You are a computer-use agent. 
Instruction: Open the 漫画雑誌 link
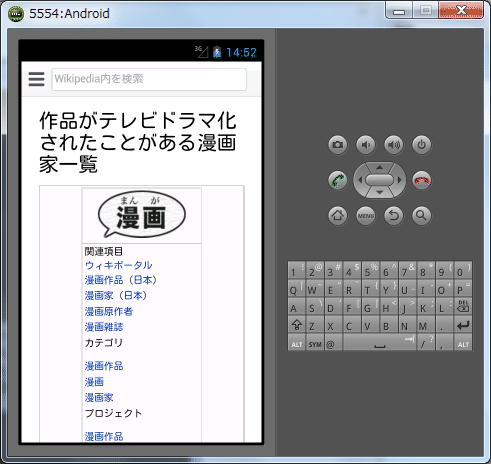pyautogui.click(x=104, y=327)
